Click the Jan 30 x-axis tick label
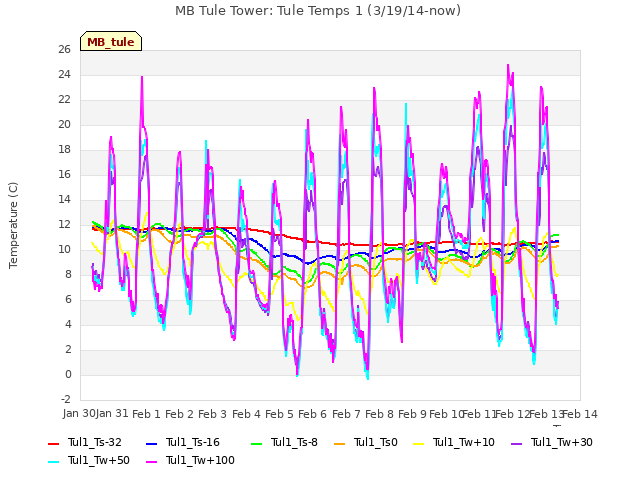The height and width of the screenshot is (480, 640). (x=79, y=413)
